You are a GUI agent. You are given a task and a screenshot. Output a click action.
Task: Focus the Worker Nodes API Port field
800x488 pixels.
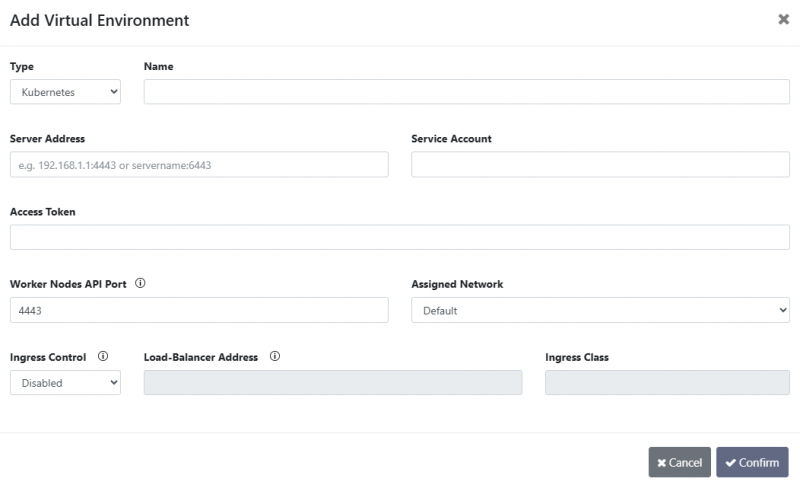click(199, 310)
